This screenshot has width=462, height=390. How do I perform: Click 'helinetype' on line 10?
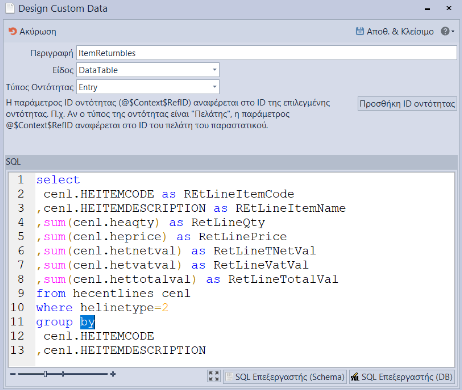click(x=117, y=307)
